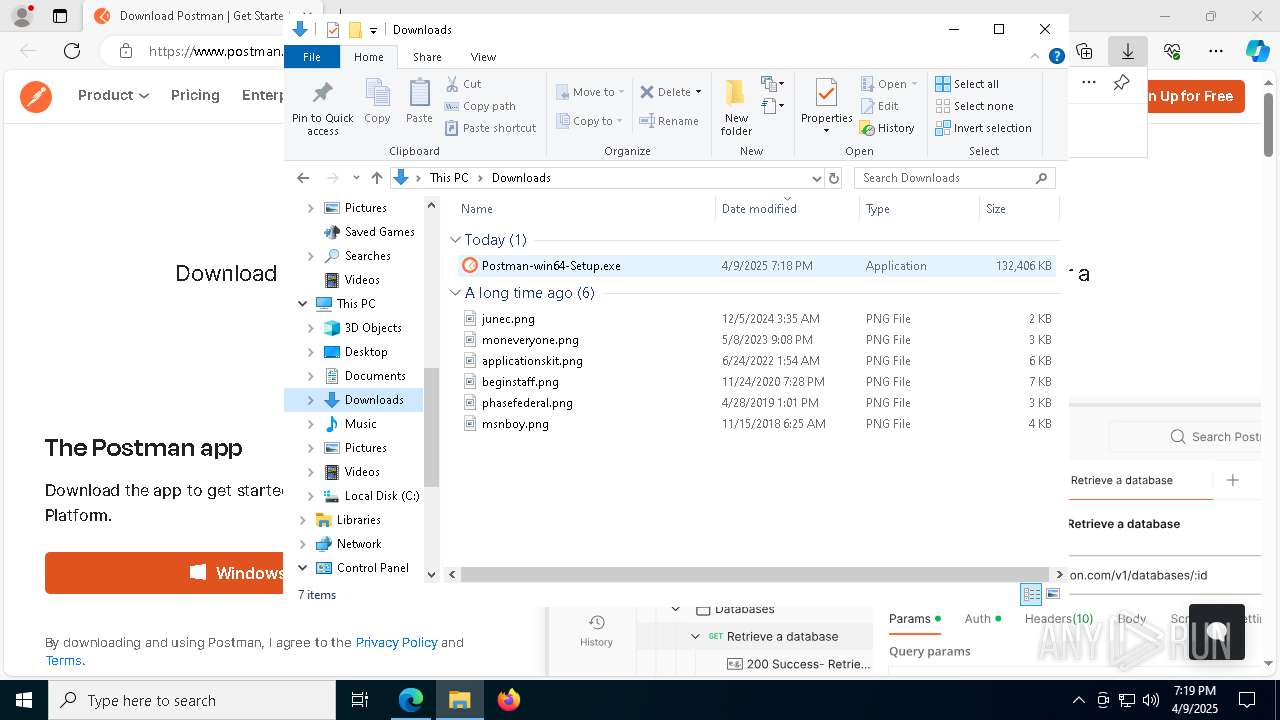Click Copy path command
Screen dimensions: 1280x720
480,106
